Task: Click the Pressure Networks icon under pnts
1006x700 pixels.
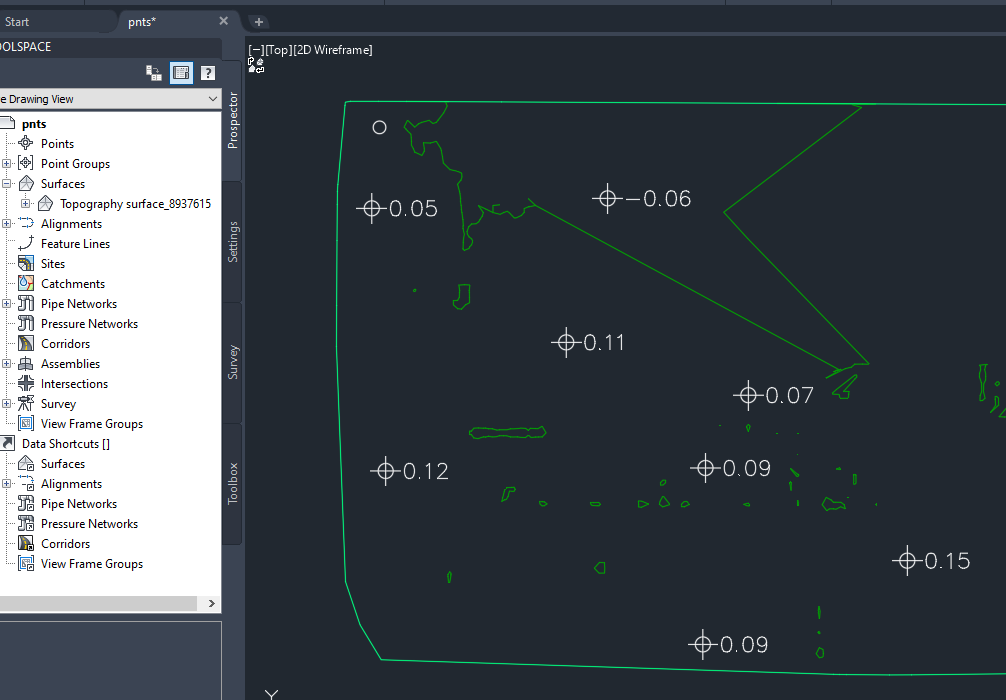Action: [x=26, y=323]
